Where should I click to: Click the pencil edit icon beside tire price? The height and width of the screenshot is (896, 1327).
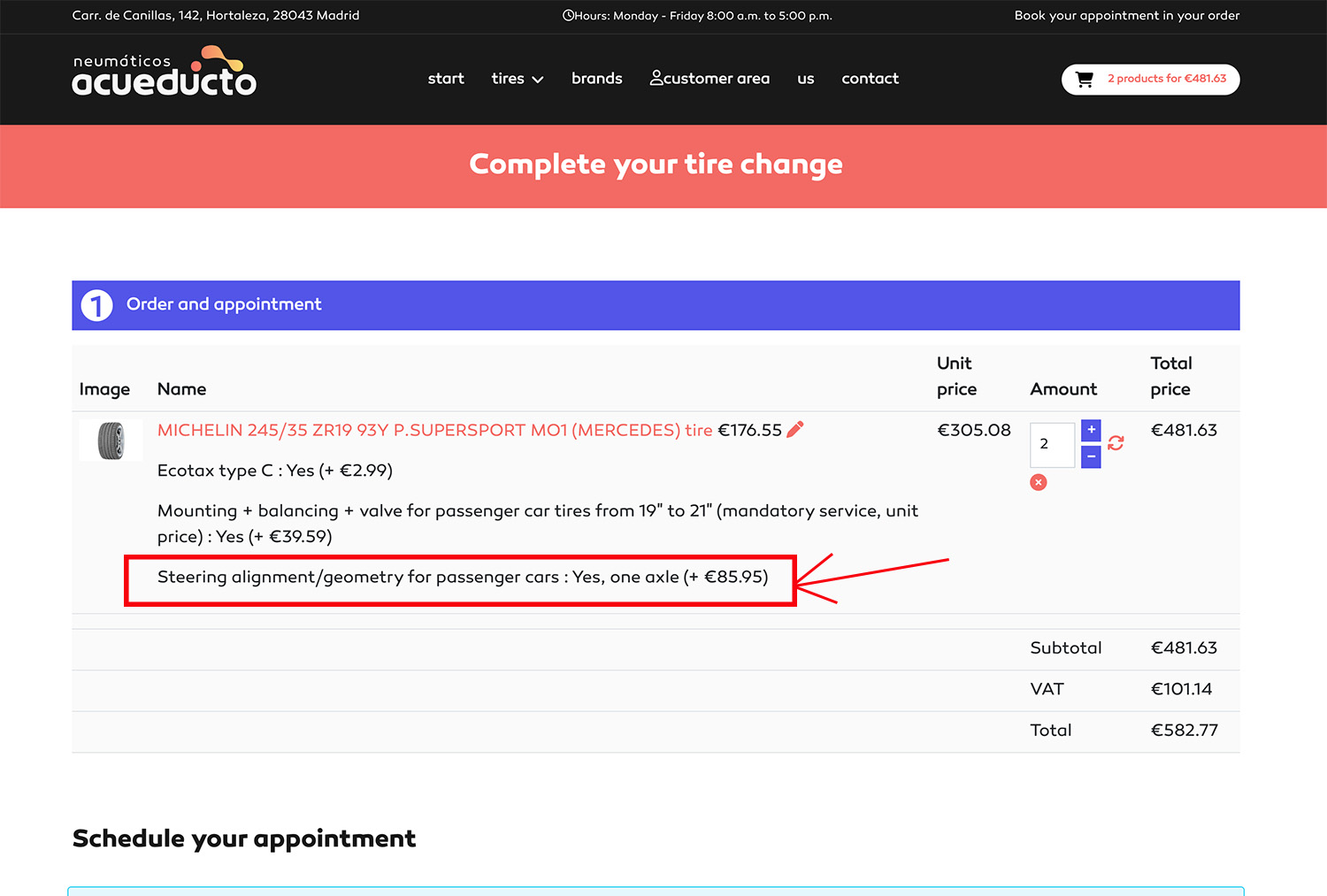[x=795, y=430]
